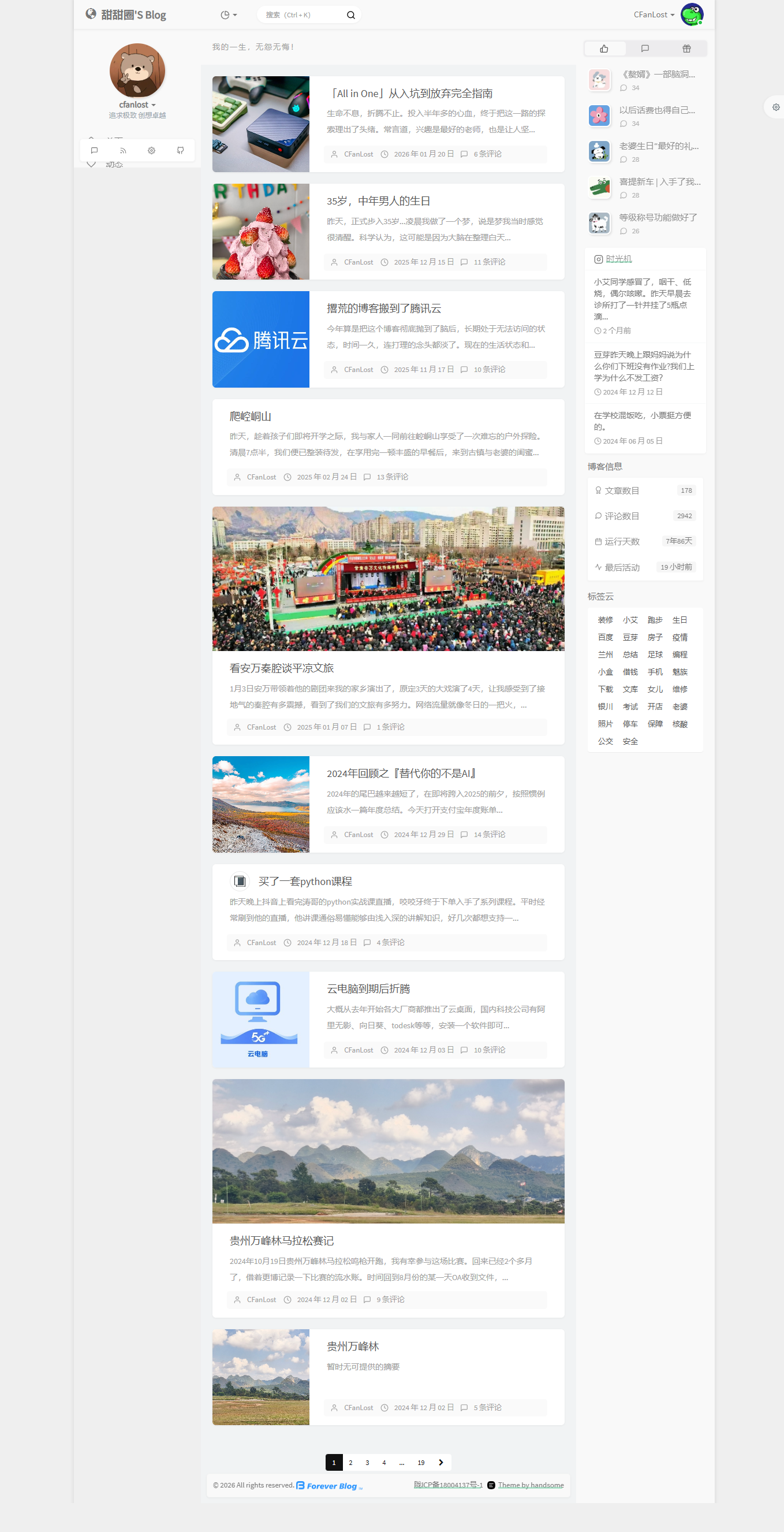Expand the cfanlost profile name dropdown
Image resolution: width=784 pixels, height=1532 pixels.
(137, 105)
